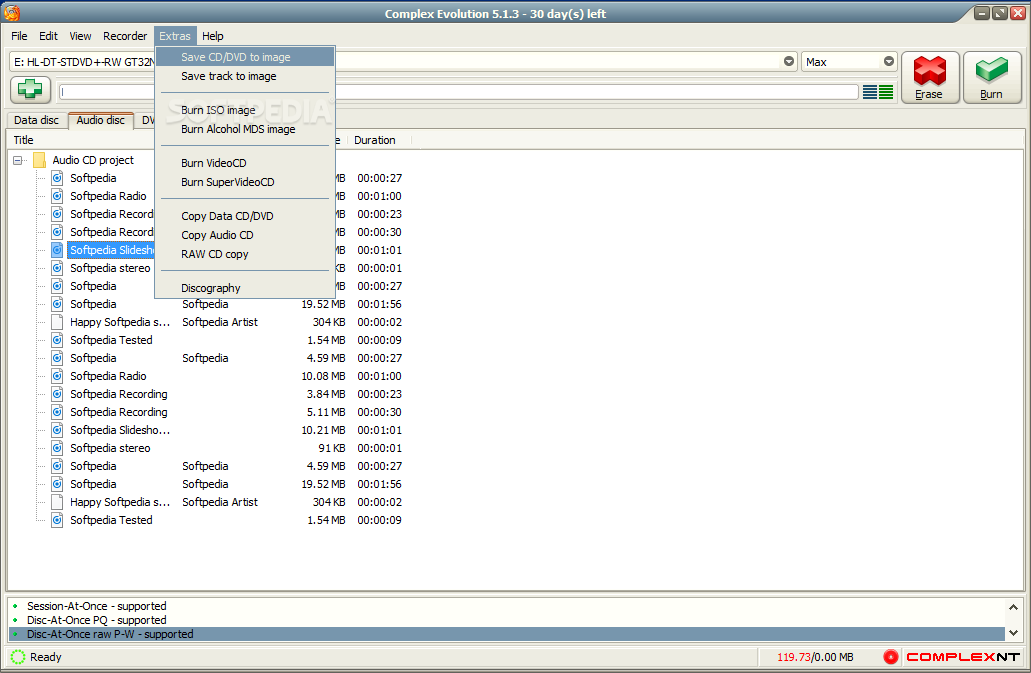
Task: Open the Edit menu
Action: 48,36
